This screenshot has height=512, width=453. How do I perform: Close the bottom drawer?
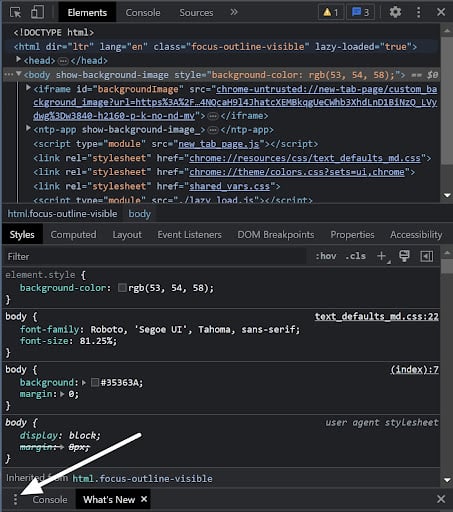tap(441, 499)
